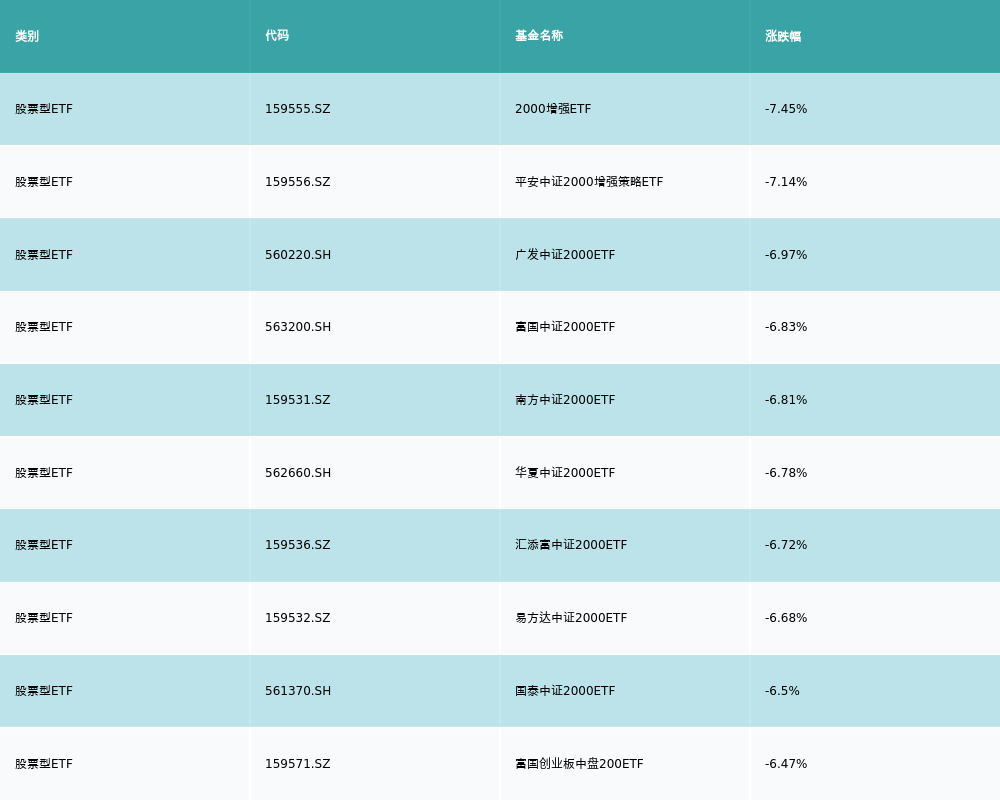Click the 基金名称 column header
The height and width of the screenshot is (800, 1000).
pyautogui.click(x=539, y=36)
